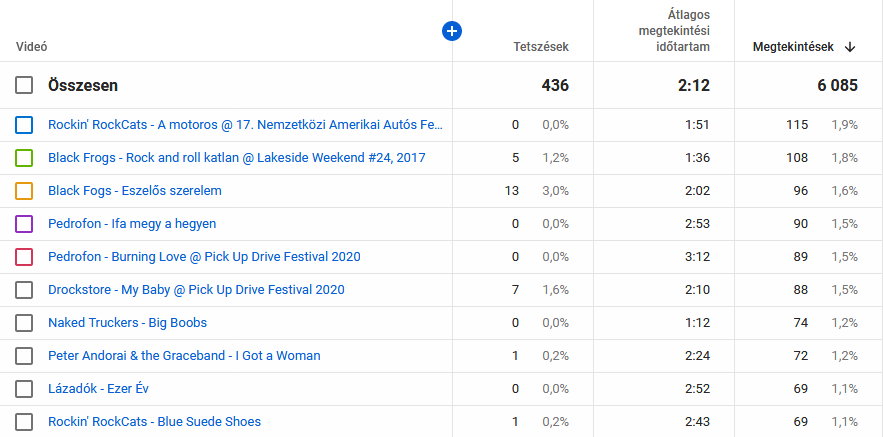Open Rockin' RockCats - Blue Suede Shoes link
883x437 pixels.
pos(154,422)
